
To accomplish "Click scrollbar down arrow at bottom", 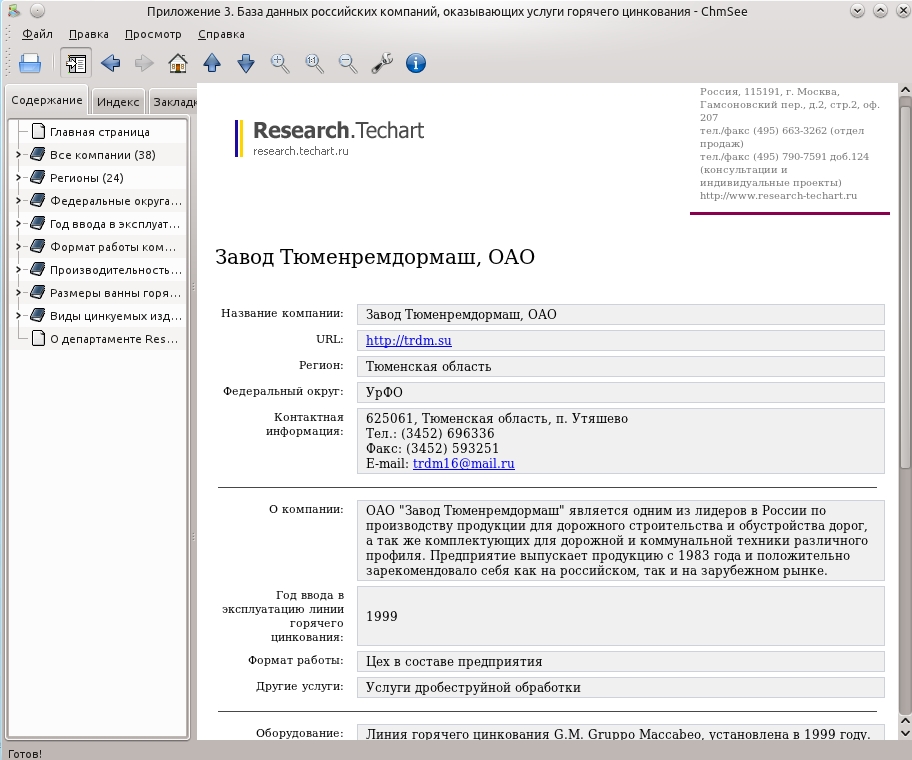I will tap(905, 733).
